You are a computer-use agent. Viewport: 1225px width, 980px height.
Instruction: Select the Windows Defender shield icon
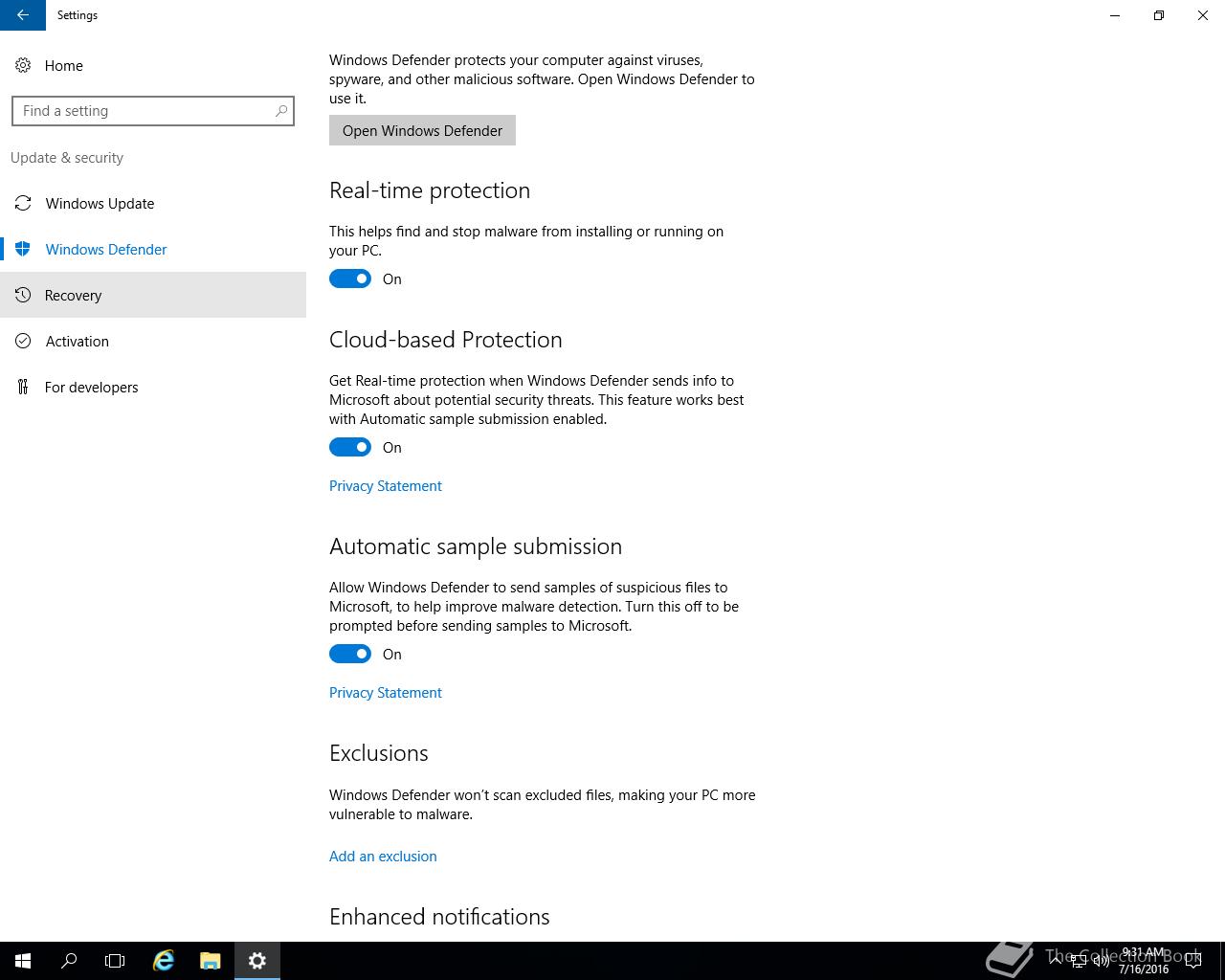pos(23,249)
